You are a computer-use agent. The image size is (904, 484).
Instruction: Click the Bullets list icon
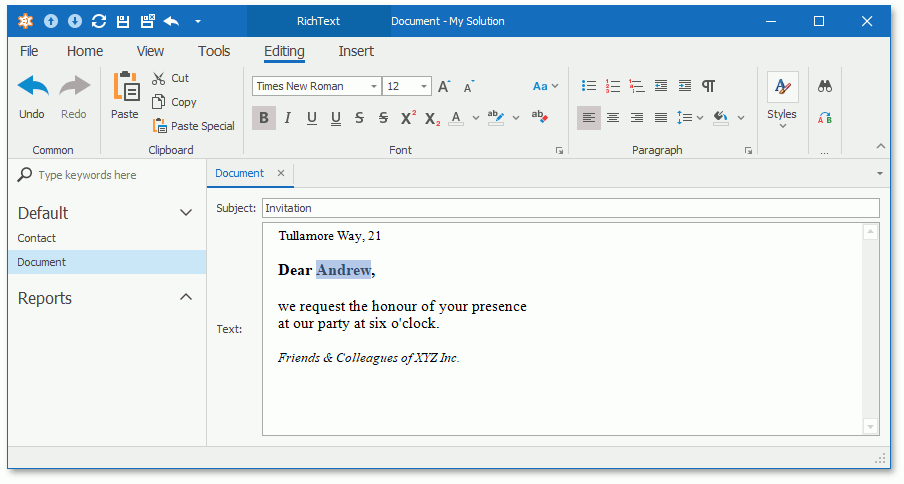[589, 86]
